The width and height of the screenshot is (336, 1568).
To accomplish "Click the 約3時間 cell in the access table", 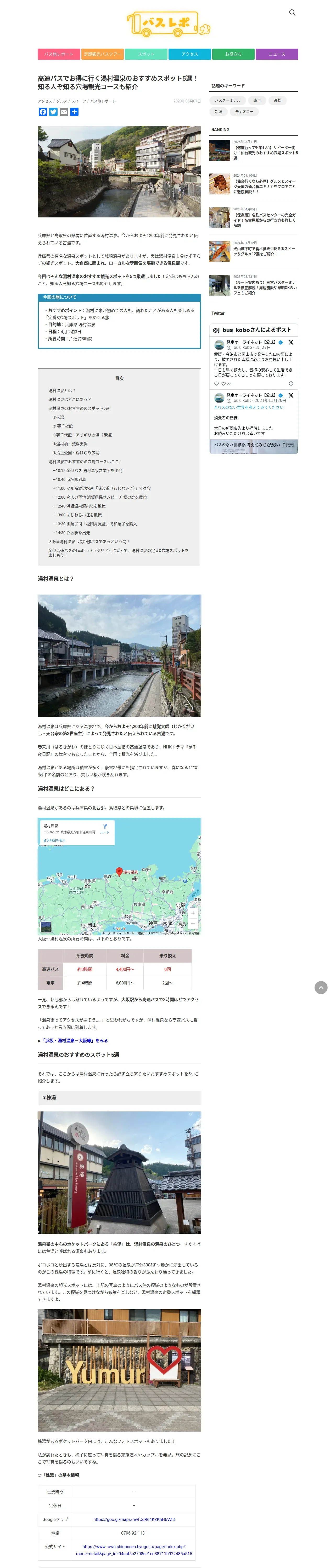I will coord(85,969).
